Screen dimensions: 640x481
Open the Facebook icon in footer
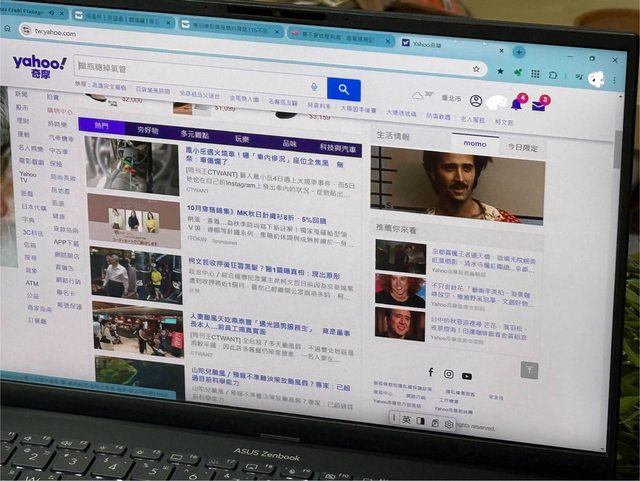431,371
